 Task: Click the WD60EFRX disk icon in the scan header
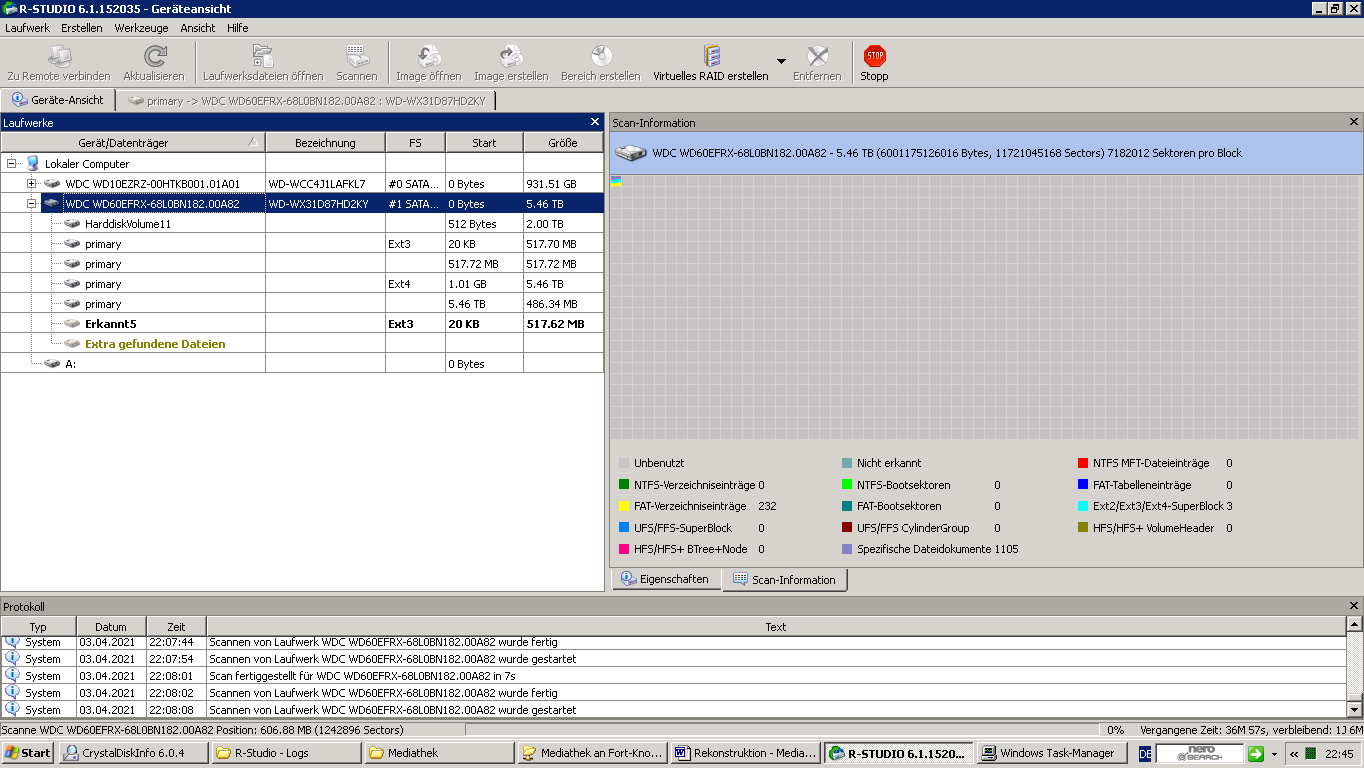point(631,153)
